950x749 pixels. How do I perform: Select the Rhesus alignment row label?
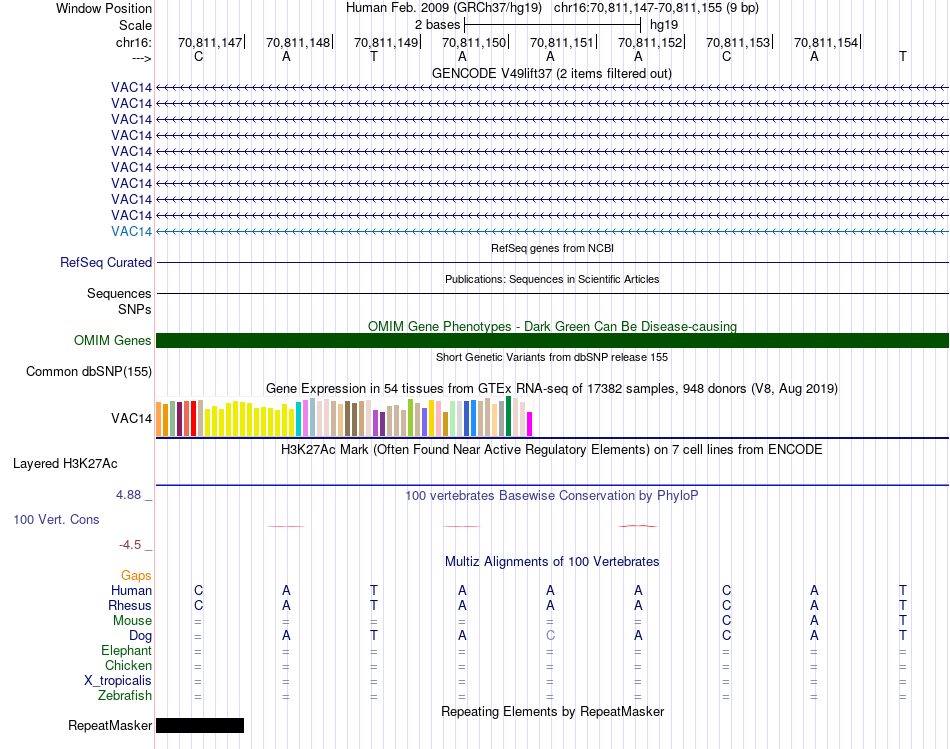pyautogui.click(x=130, y=605)
